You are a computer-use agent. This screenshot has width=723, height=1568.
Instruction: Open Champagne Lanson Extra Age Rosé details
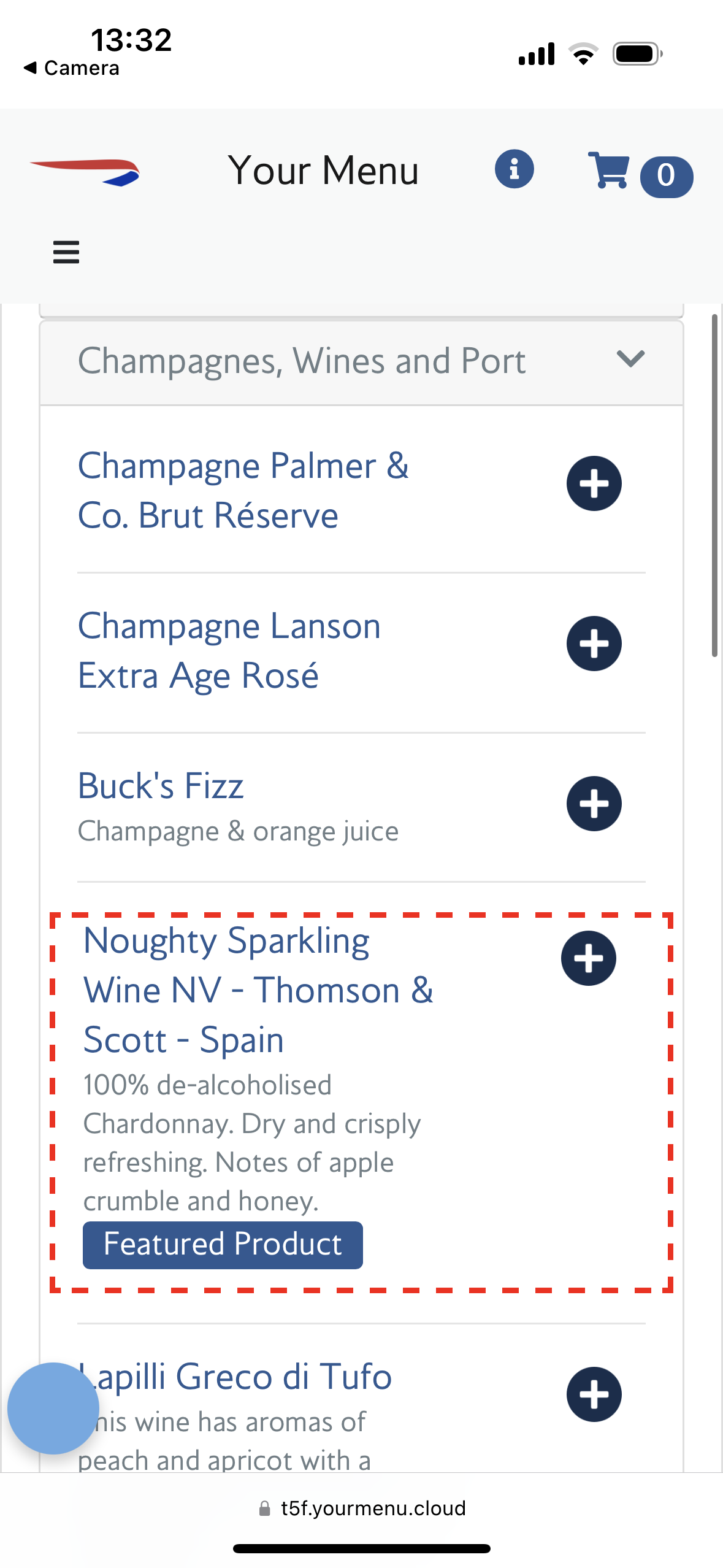coord(229,650)
